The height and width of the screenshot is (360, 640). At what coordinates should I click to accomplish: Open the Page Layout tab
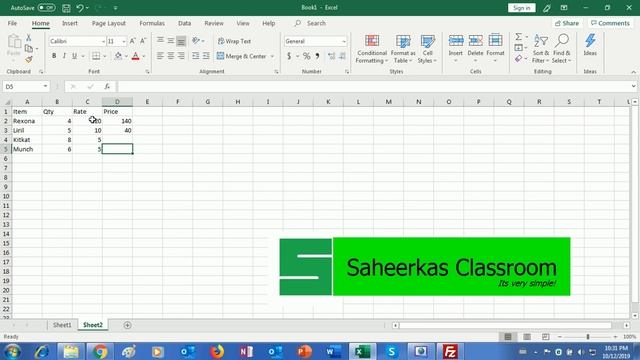tap(109, 23)
